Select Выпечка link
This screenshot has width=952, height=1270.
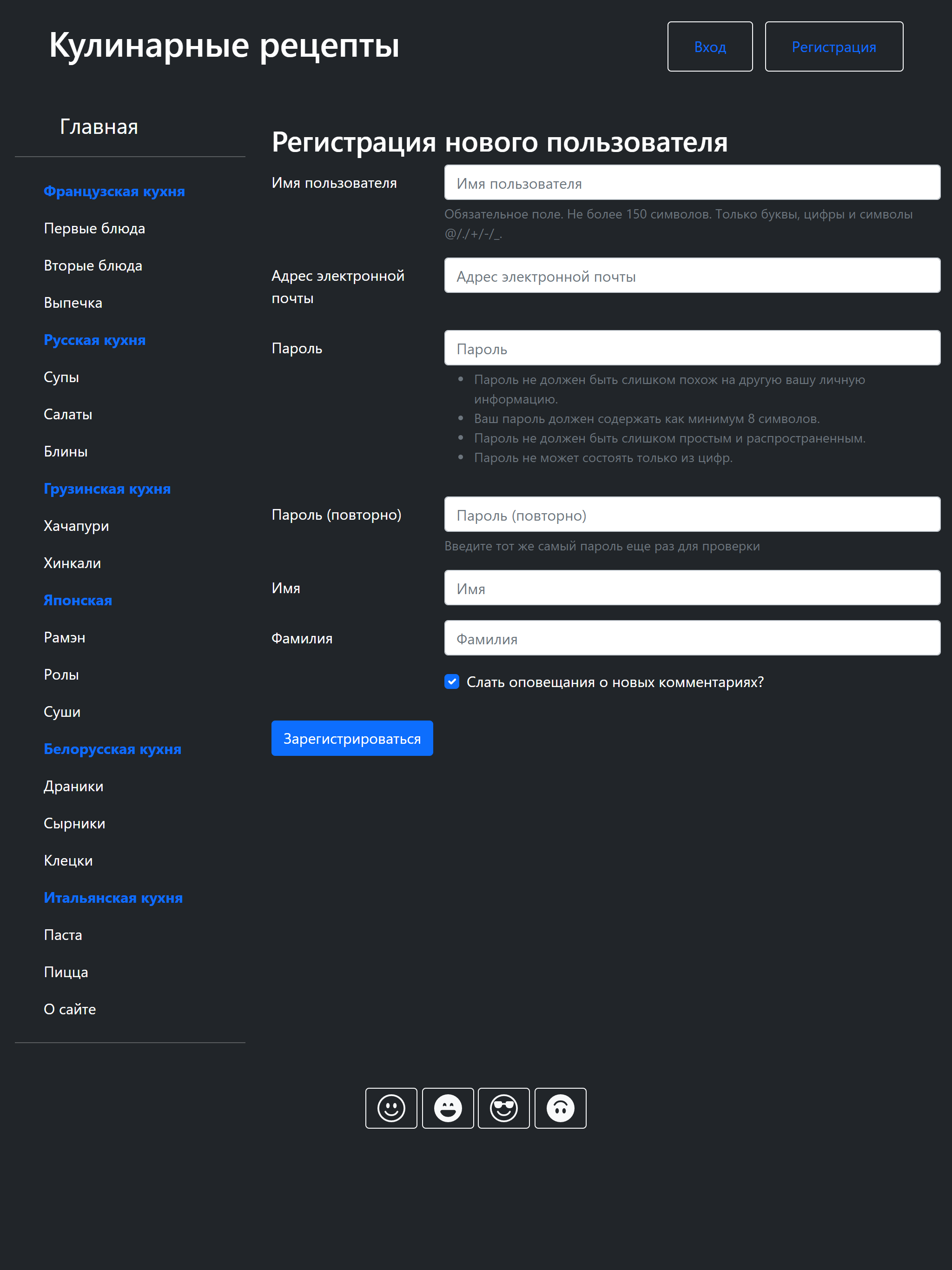point(73,303)
